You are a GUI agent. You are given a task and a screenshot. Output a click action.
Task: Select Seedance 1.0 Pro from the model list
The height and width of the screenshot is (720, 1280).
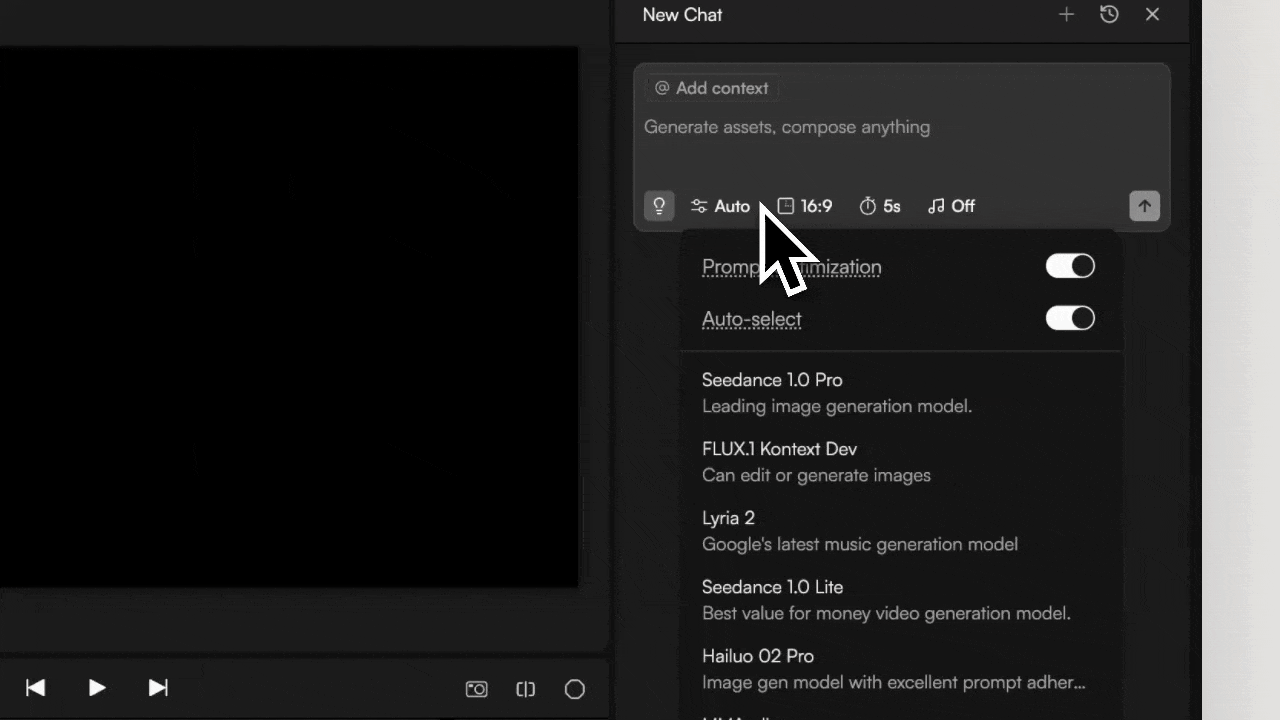pyautogui.click(x=772, y=380)
